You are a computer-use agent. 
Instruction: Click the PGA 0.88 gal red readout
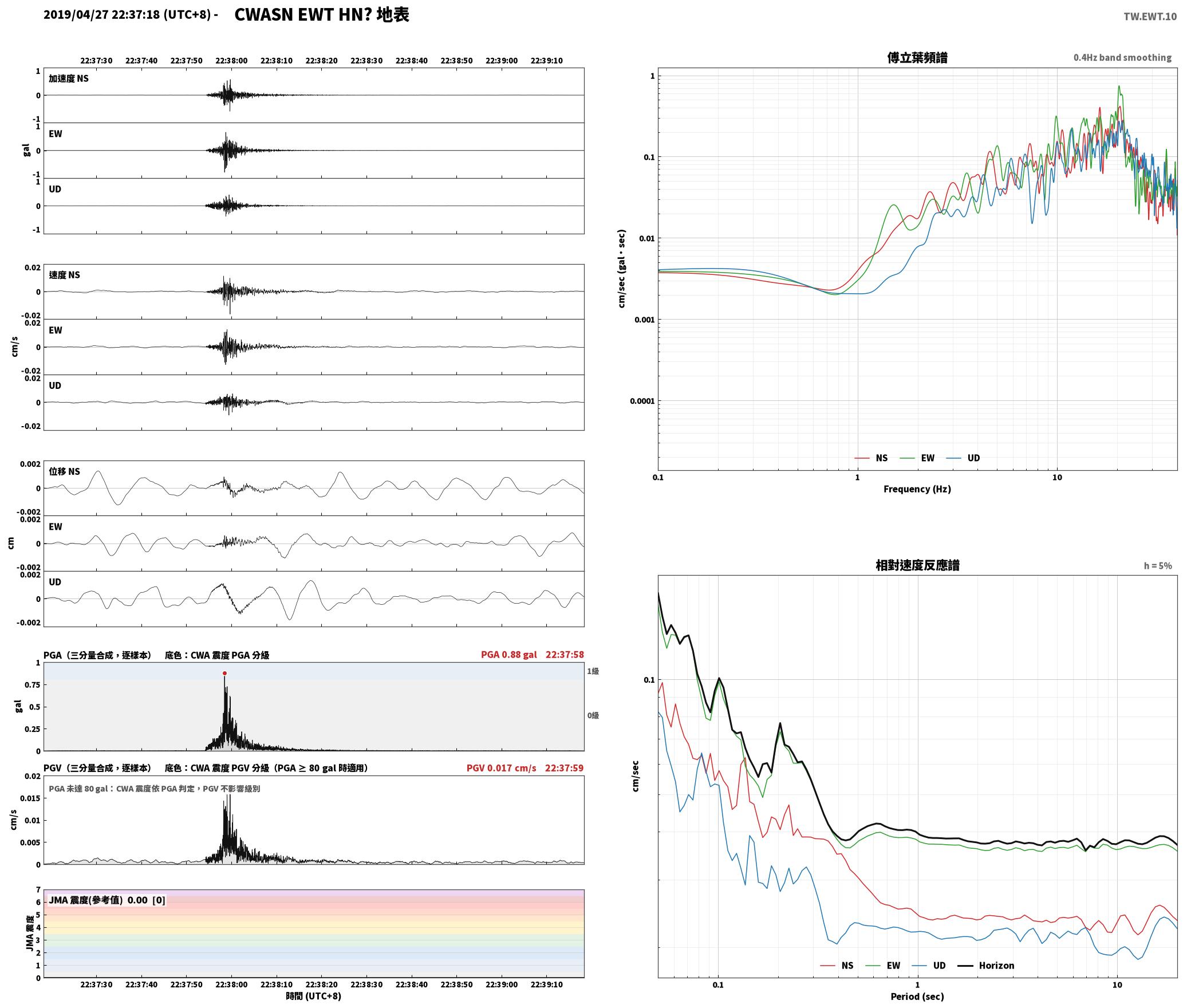(x=509, y=655)
